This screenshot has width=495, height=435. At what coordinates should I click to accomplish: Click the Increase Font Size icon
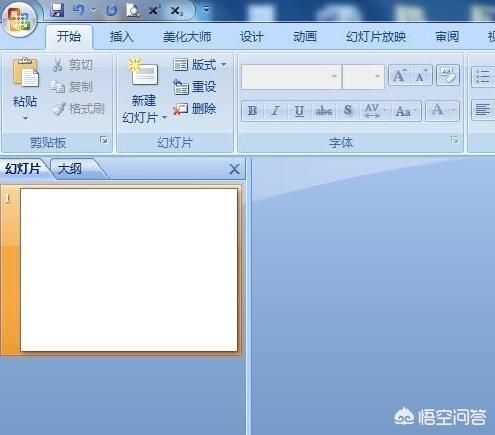400,76
